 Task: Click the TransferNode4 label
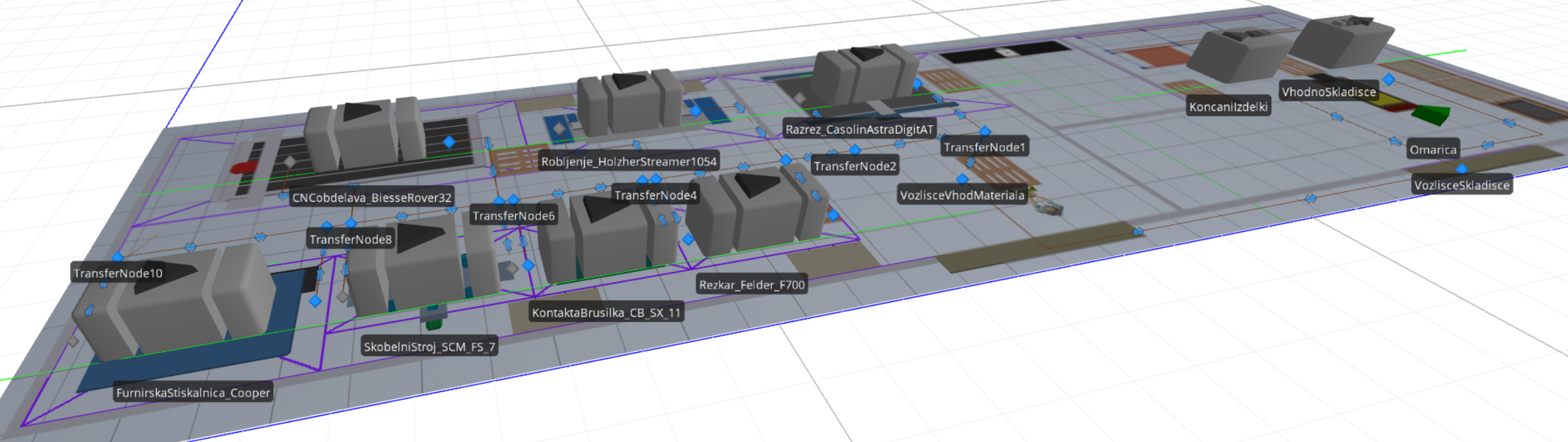coord(655,195)
